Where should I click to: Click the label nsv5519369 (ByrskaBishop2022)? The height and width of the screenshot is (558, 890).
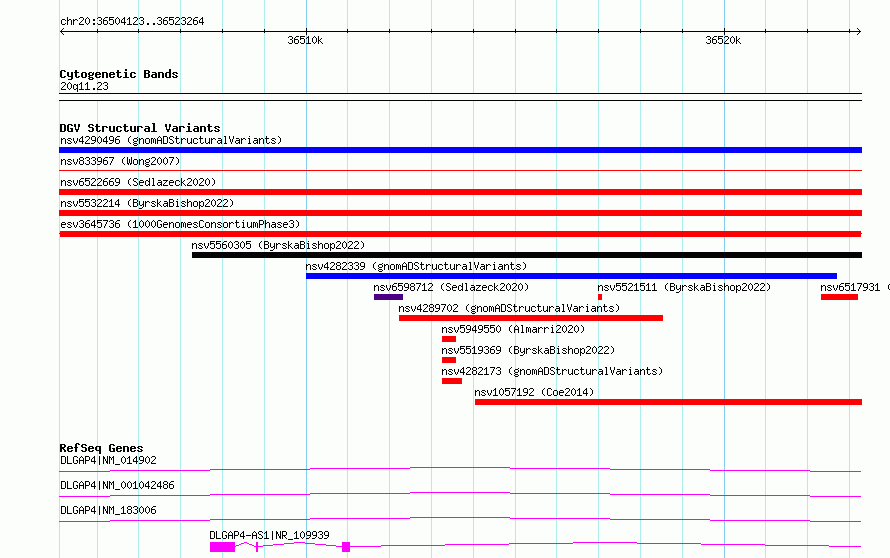click(528, 350)
